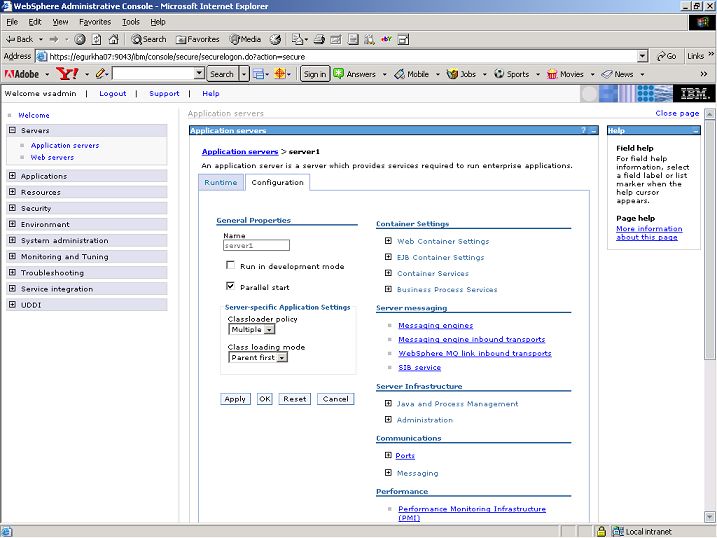This screenshot has width=717, height=538.
Task: Expand the System administration section
Action: (x=12, y=240)
